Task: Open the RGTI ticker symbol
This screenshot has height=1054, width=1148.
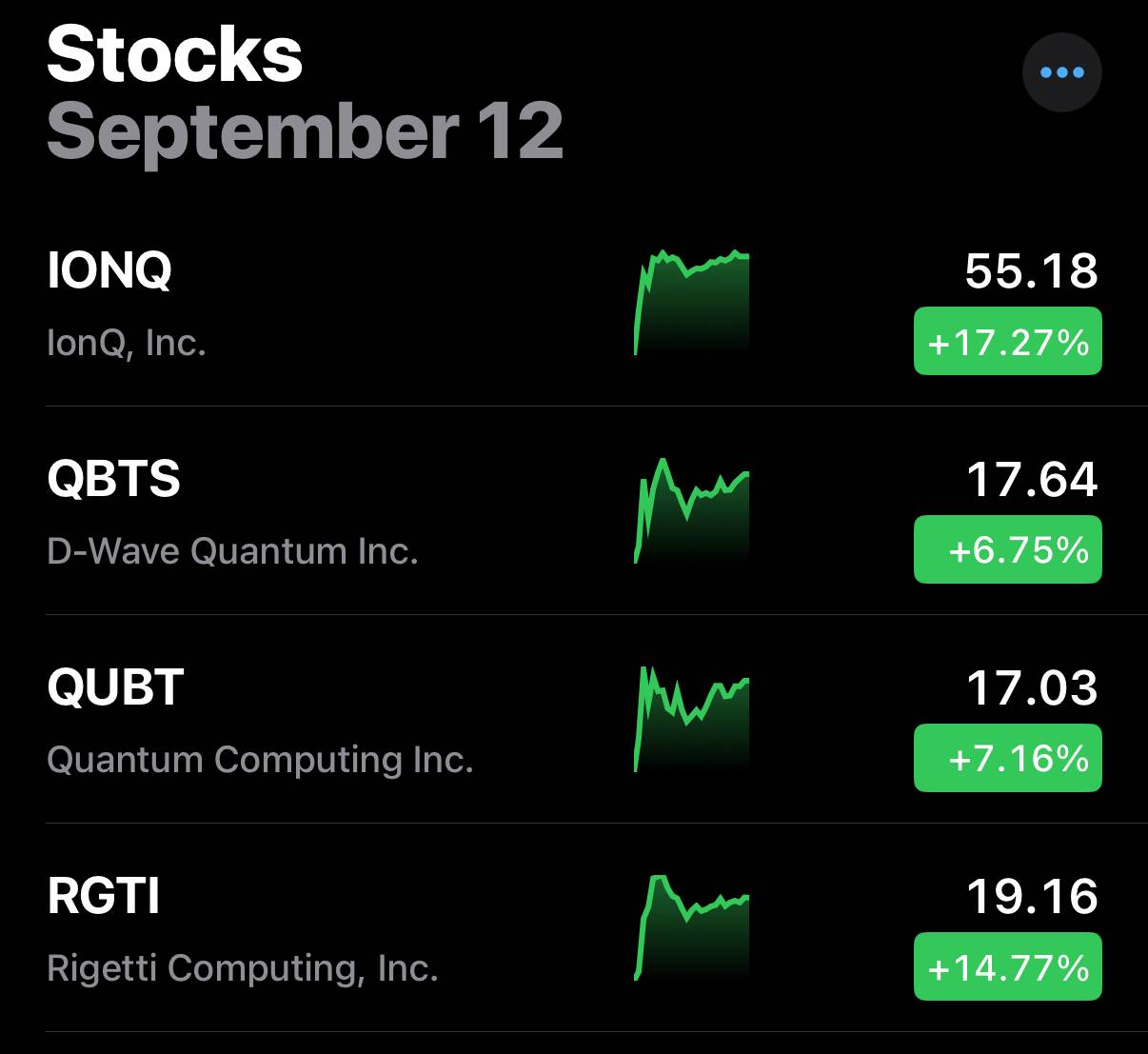Action: (x=104, y=896)
